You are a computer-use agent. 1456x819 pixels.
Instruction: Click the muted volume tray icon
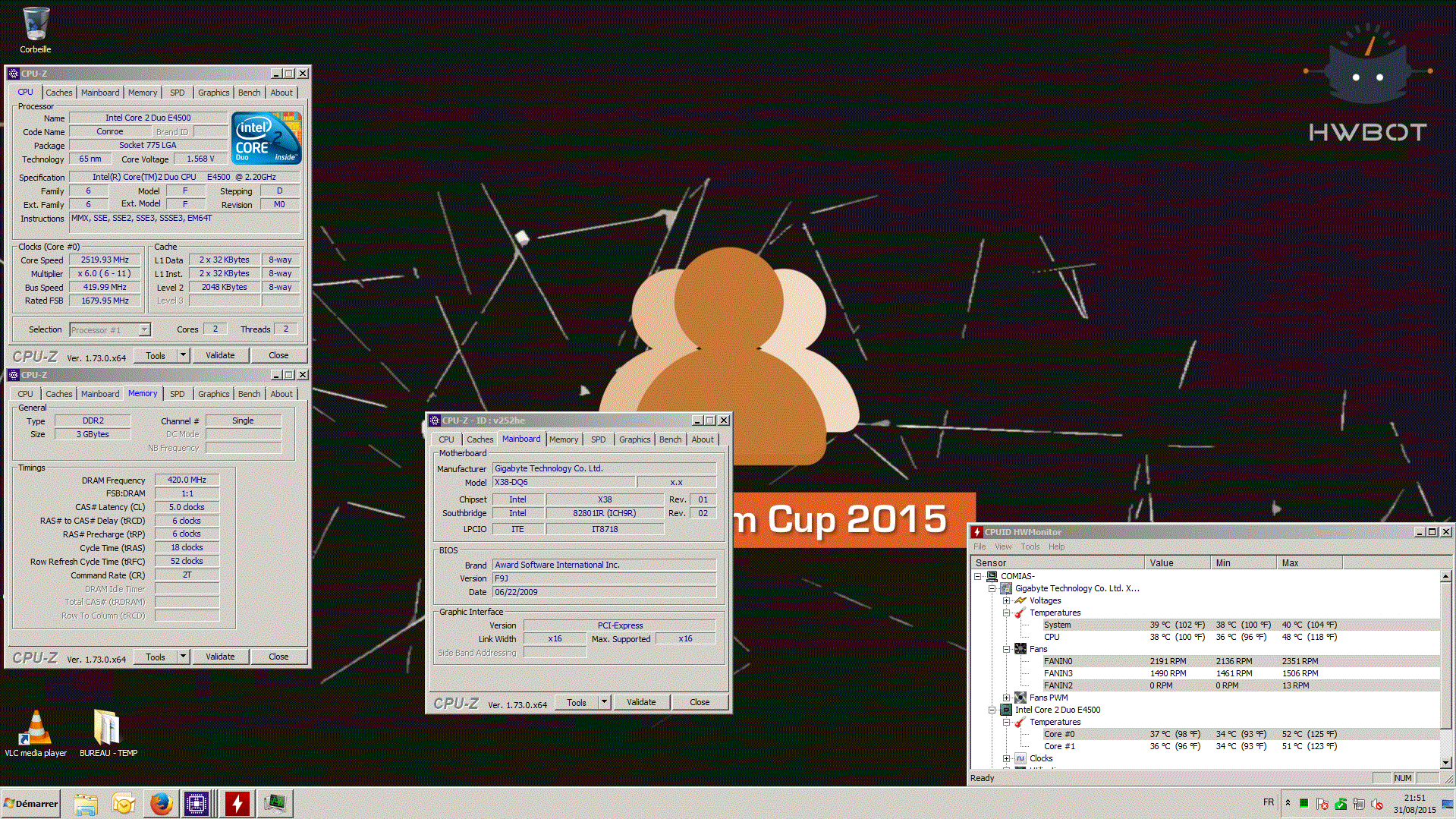pos(1377,804)
